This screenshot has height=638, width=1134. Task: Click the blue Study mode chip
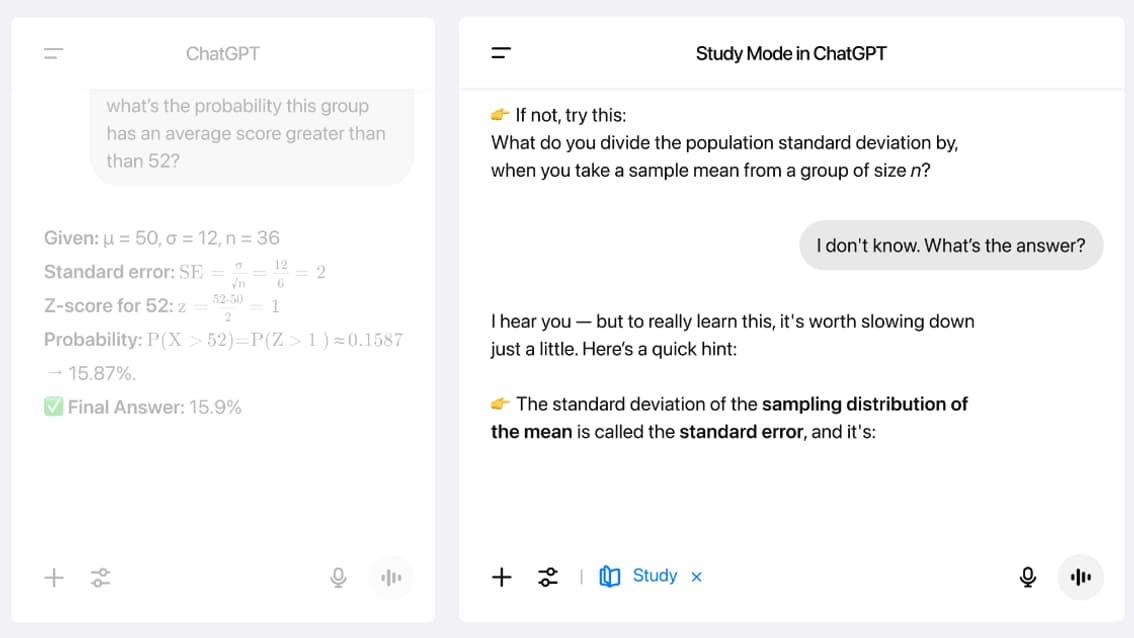[x=639, y=576]
